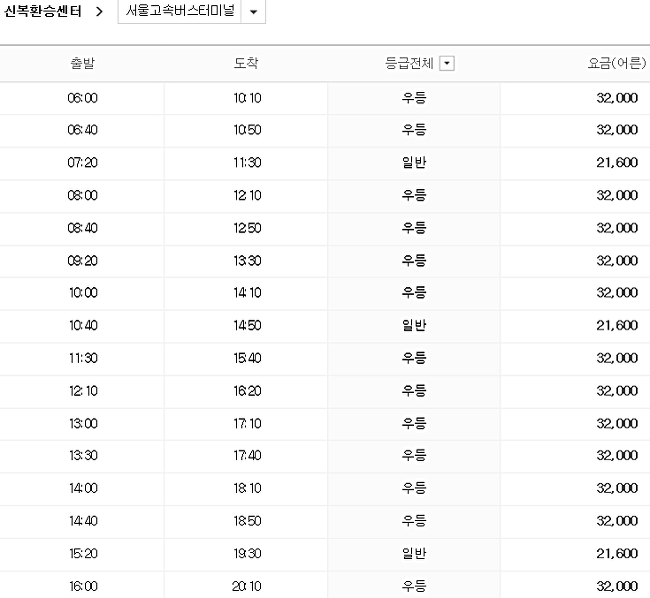
Task: Click 일반 grade in the 15:20 row
Action: pyautogui.click(x=414, y=554)
